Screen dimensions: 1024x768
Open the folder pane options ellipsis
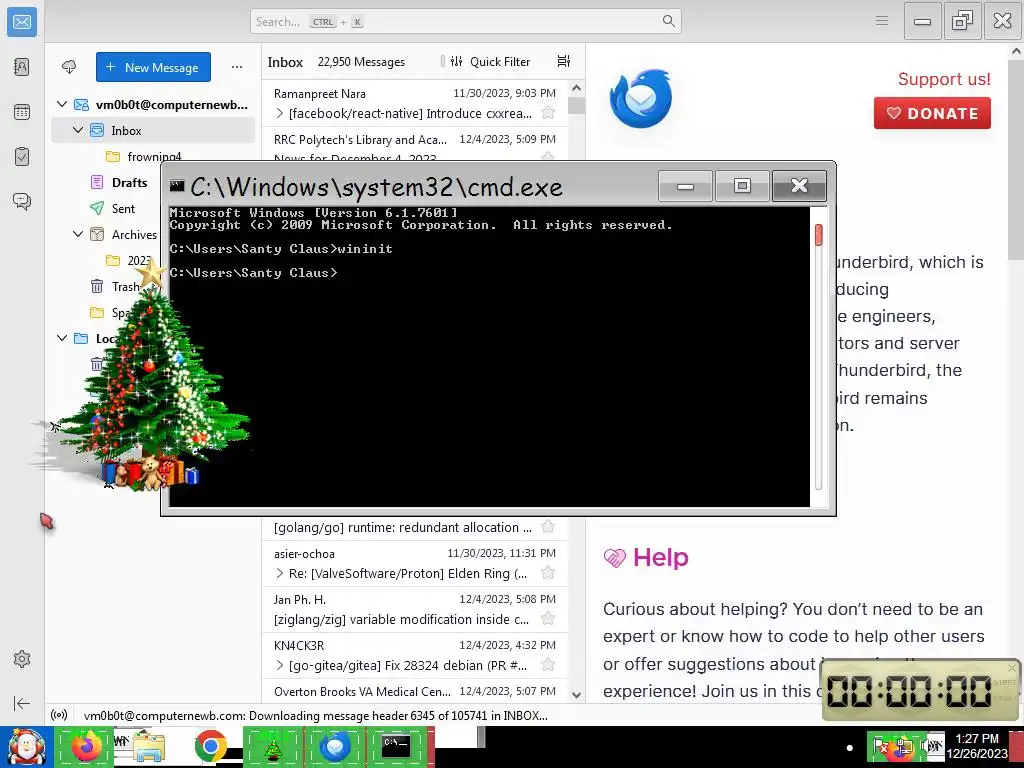coord(236,67)
